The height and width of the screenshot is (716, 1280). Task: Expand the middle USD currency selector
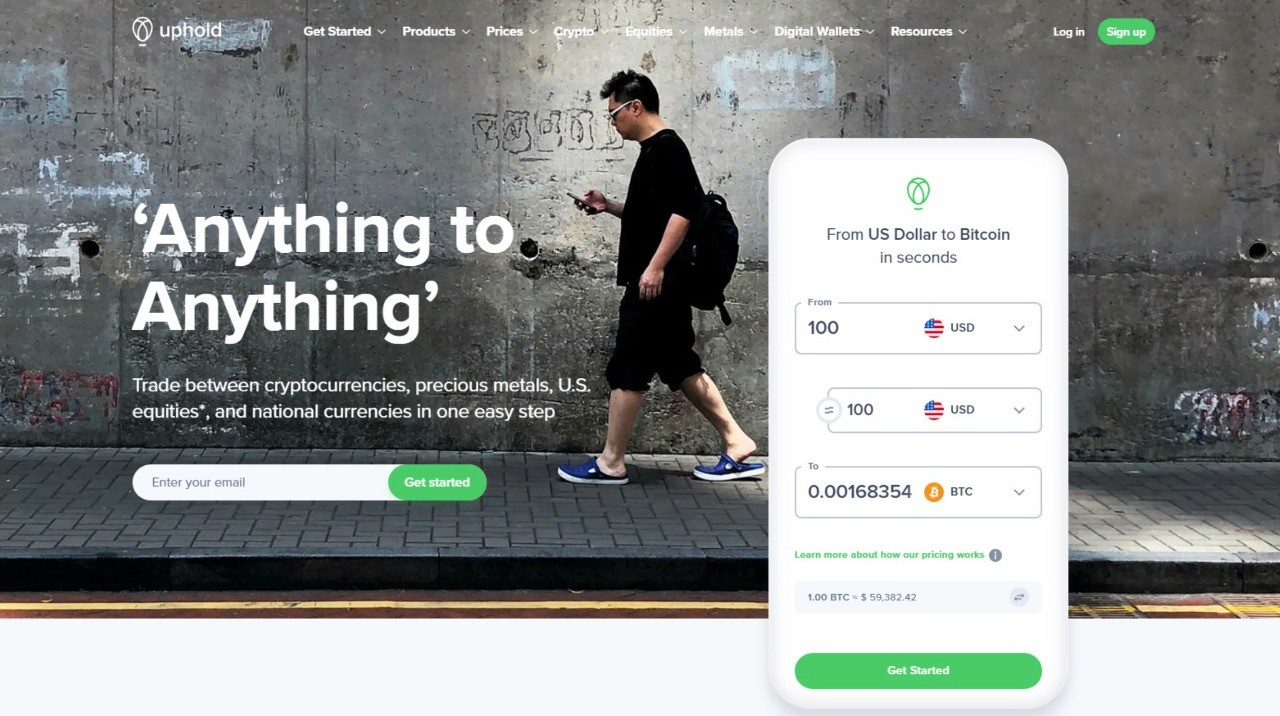pyautogui.click(x=1019, y=410)
